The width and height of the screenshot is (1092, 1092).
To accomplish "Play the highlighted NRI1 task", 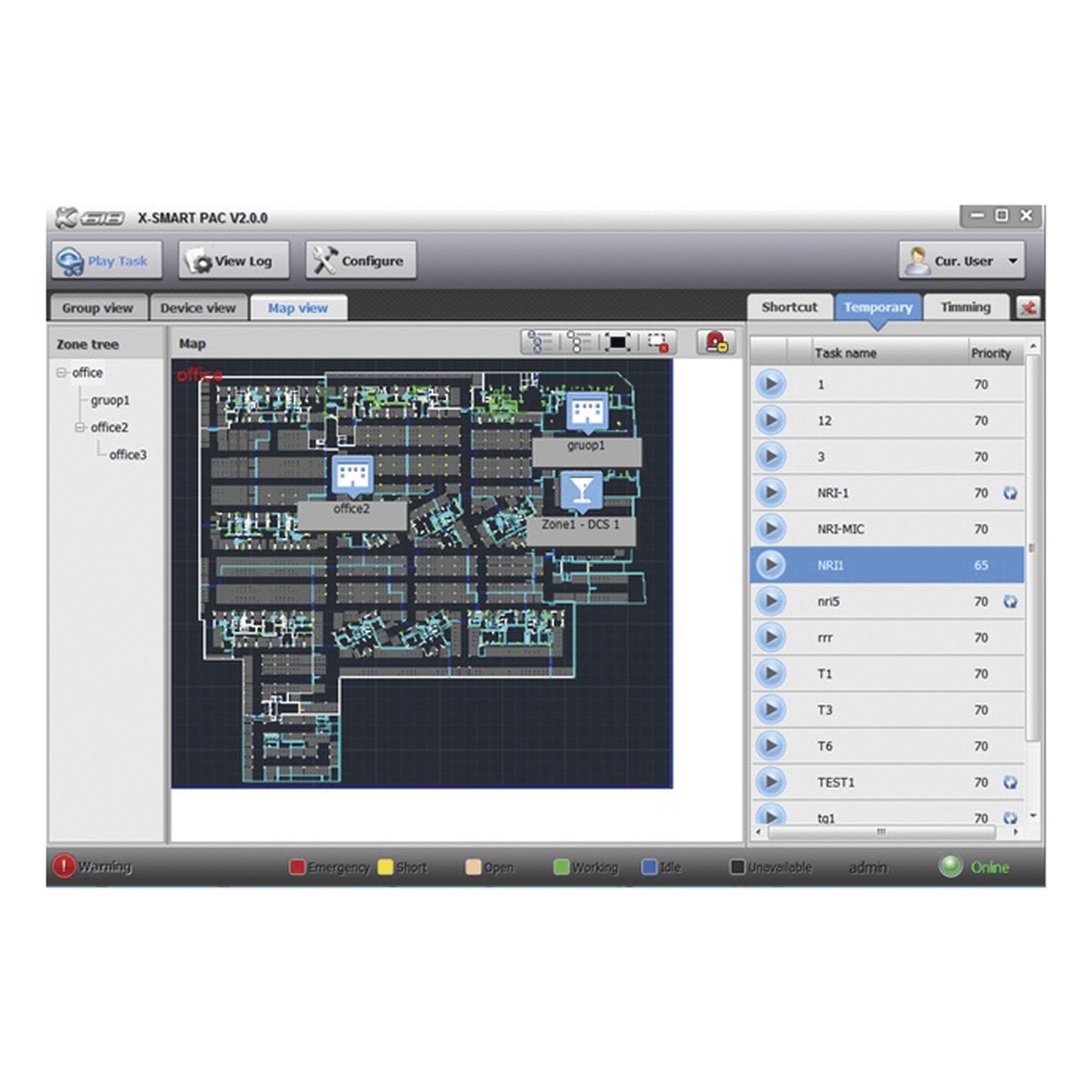I will click(x=770, y=565).
